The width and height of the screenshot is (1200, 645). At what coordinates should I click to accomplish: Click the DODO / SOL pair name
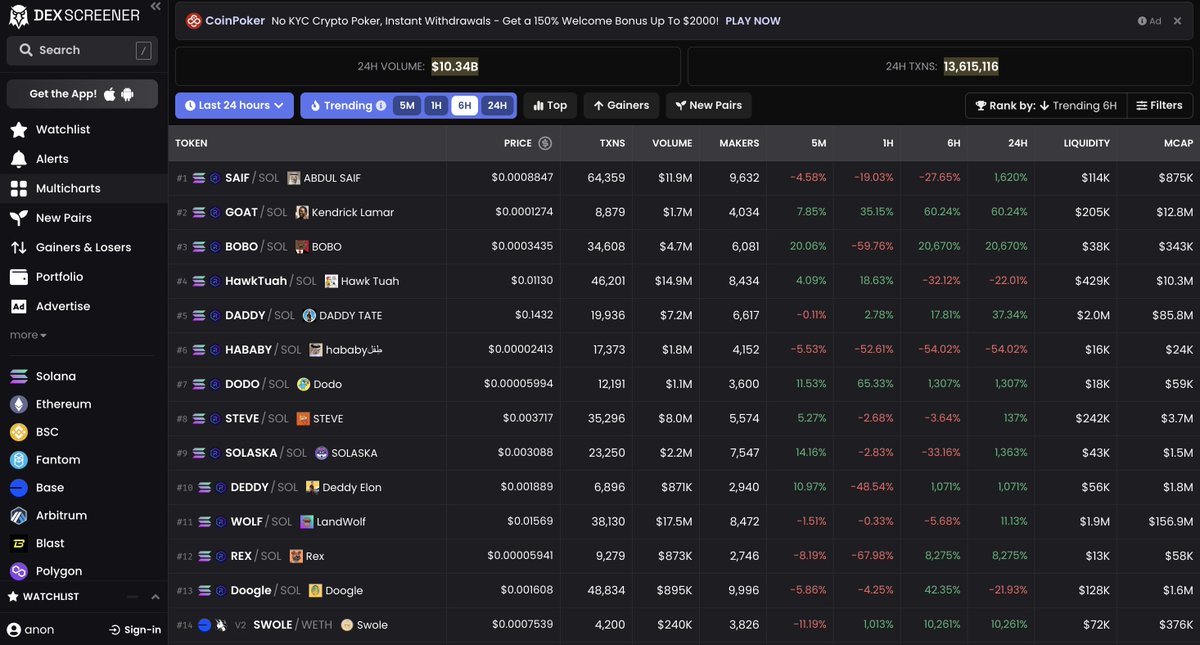(256, 384)
